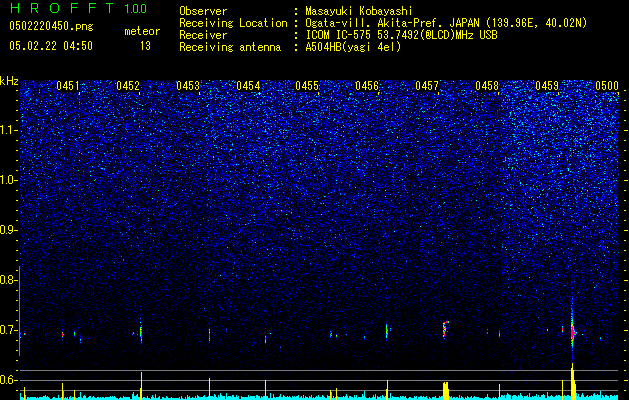The height and width of the screenshot is (400, 629).
Task: Click the HROFFT title text
Action: [62, 8]
